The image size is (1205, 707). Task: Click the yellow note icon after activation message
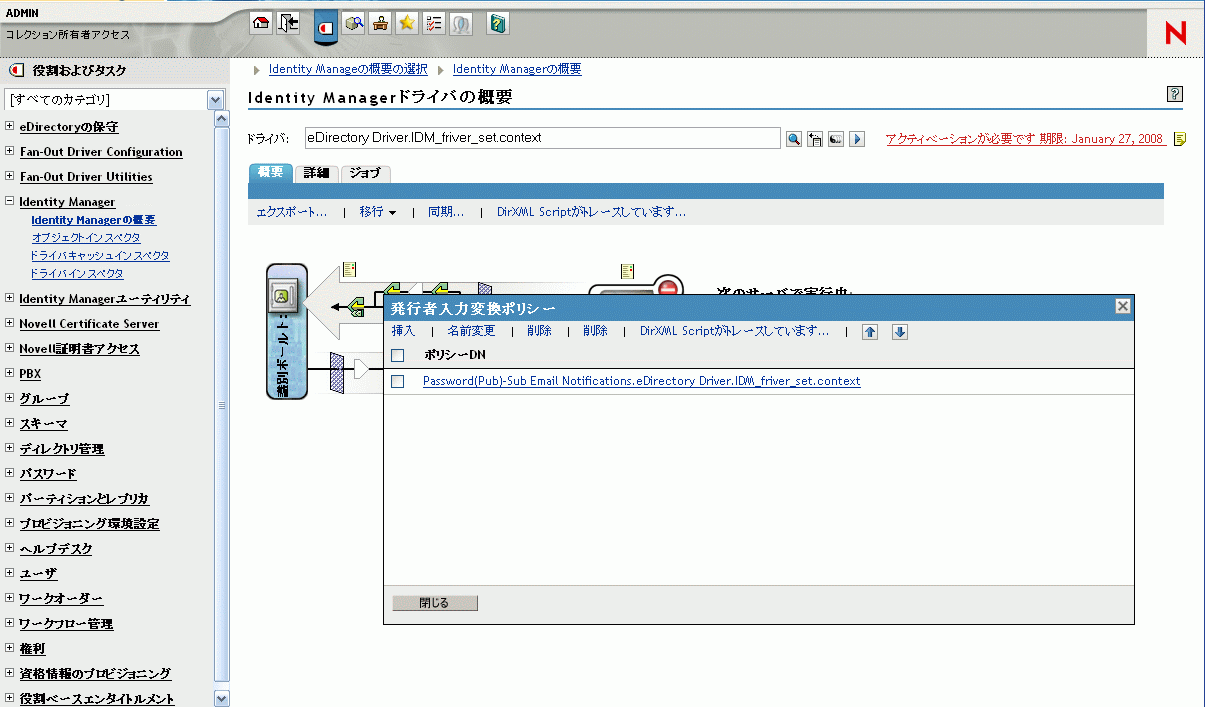(1180, 139)
